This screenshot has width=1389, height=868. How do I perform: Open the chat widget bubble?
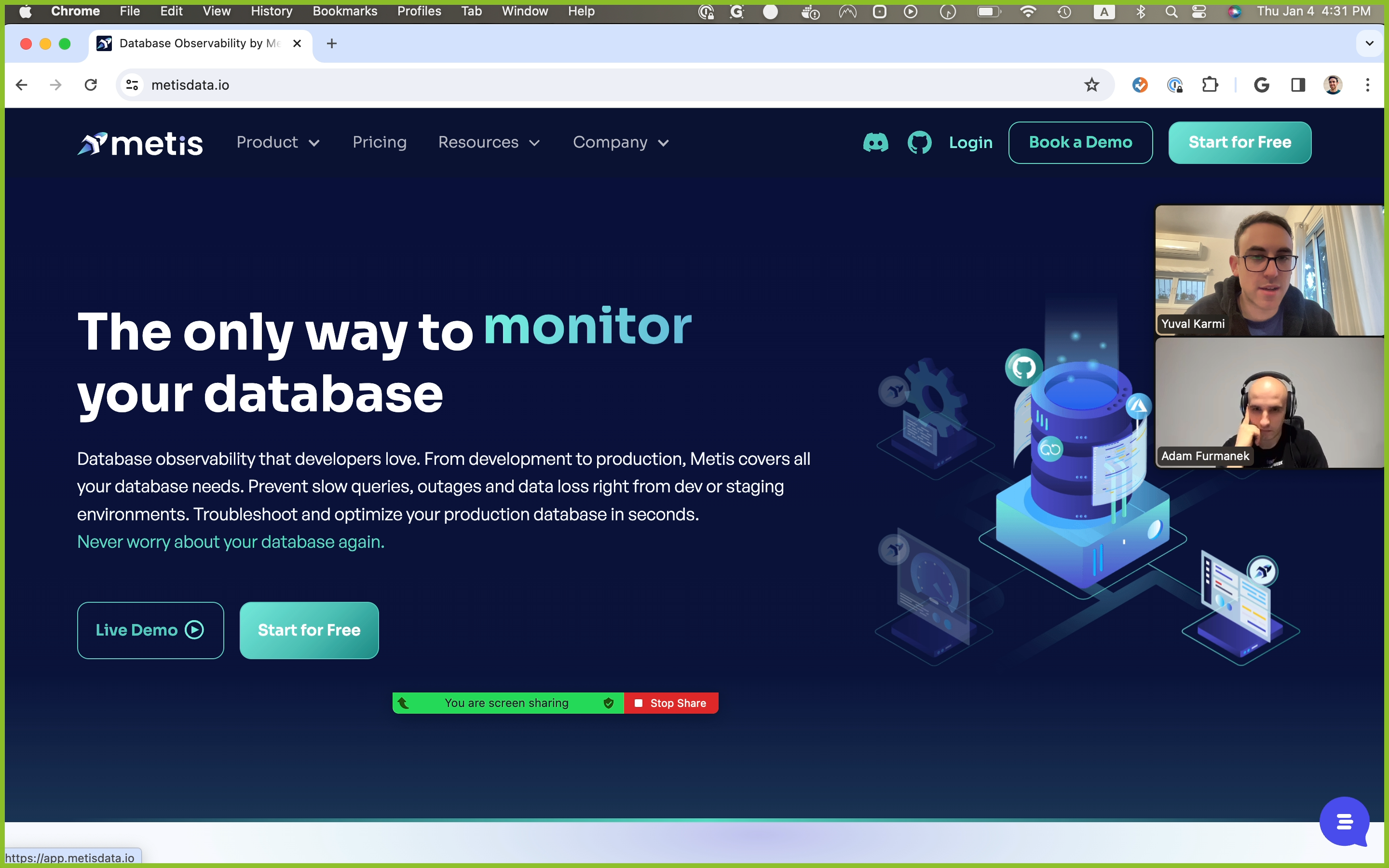(1344, 822)
